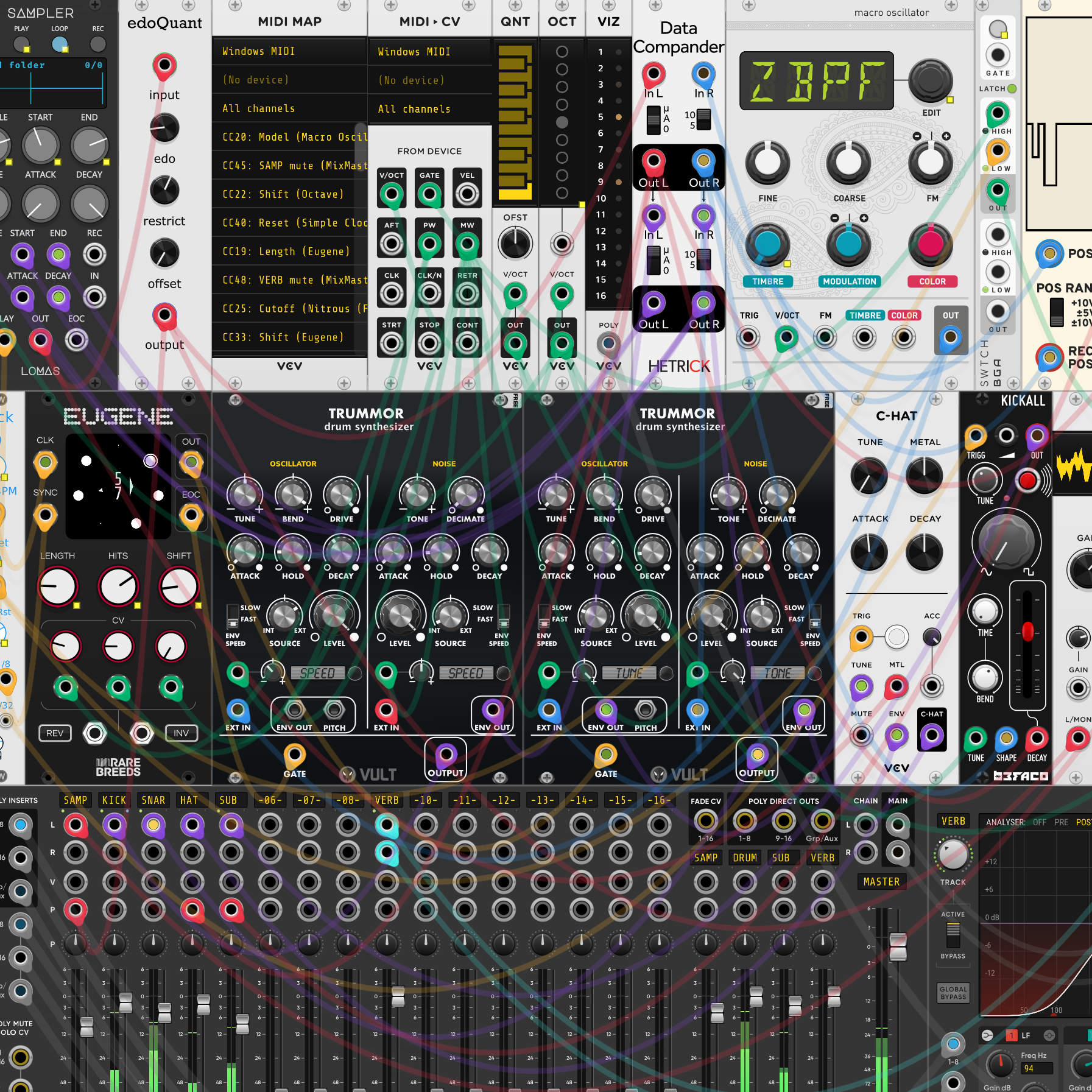Open the Sampler folder display
The height and width of the screenshot is (1092, 1092).
[x=54, y=83]
